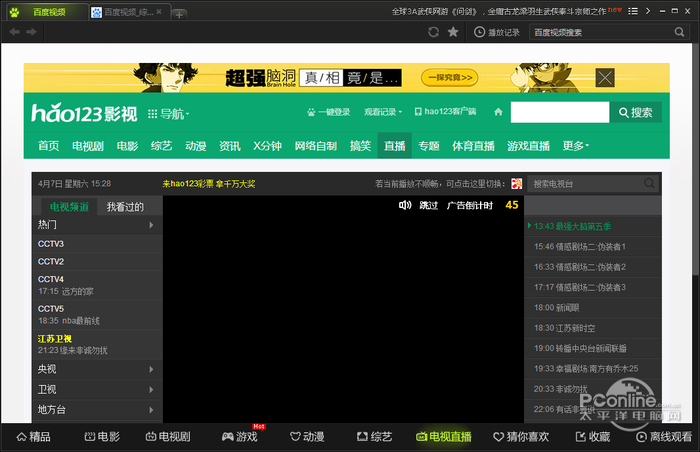700x452 pixels.
Task: Open 精品 in bottom bar
Action: (33, 437)
